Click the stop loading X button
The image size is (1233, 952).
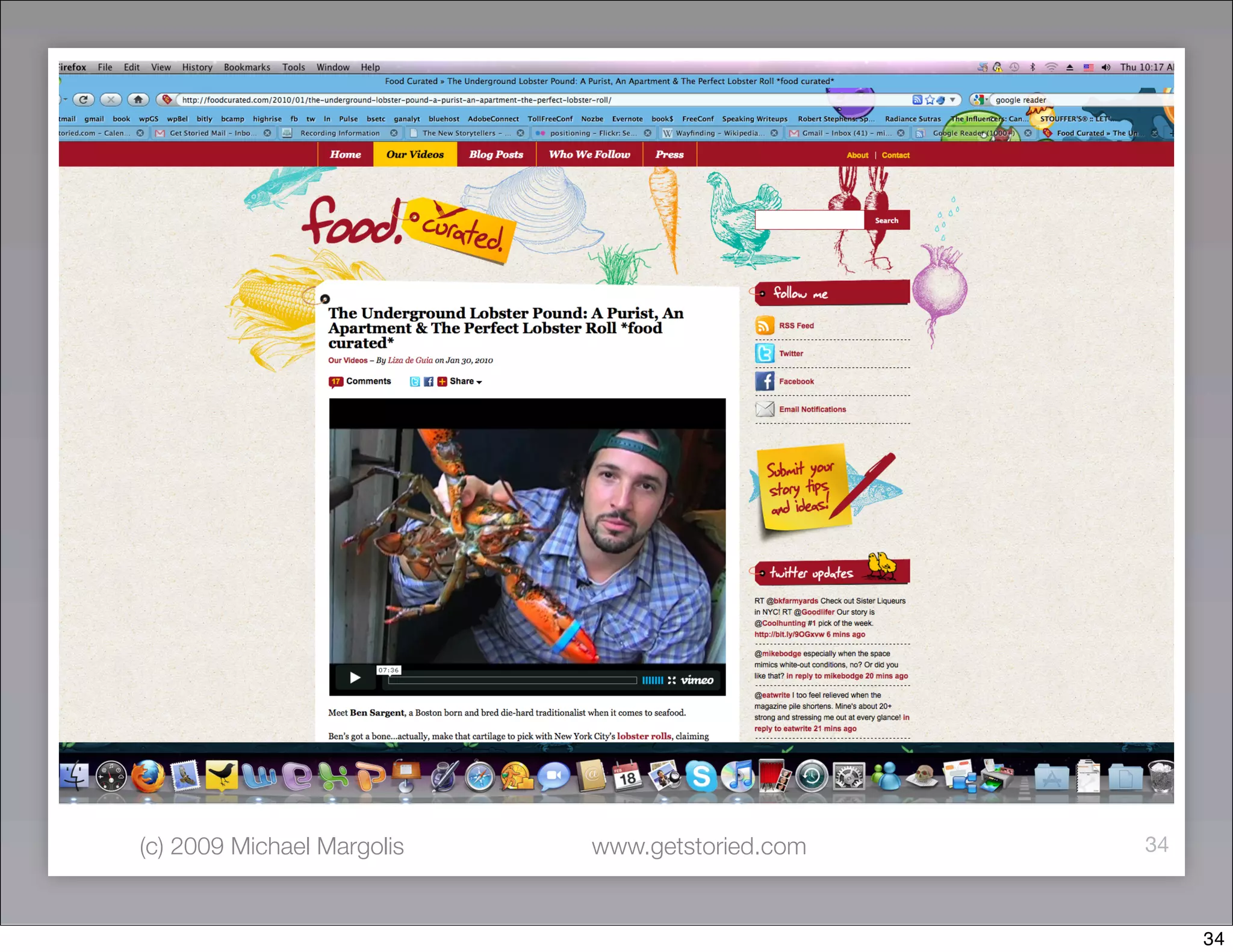111,100
